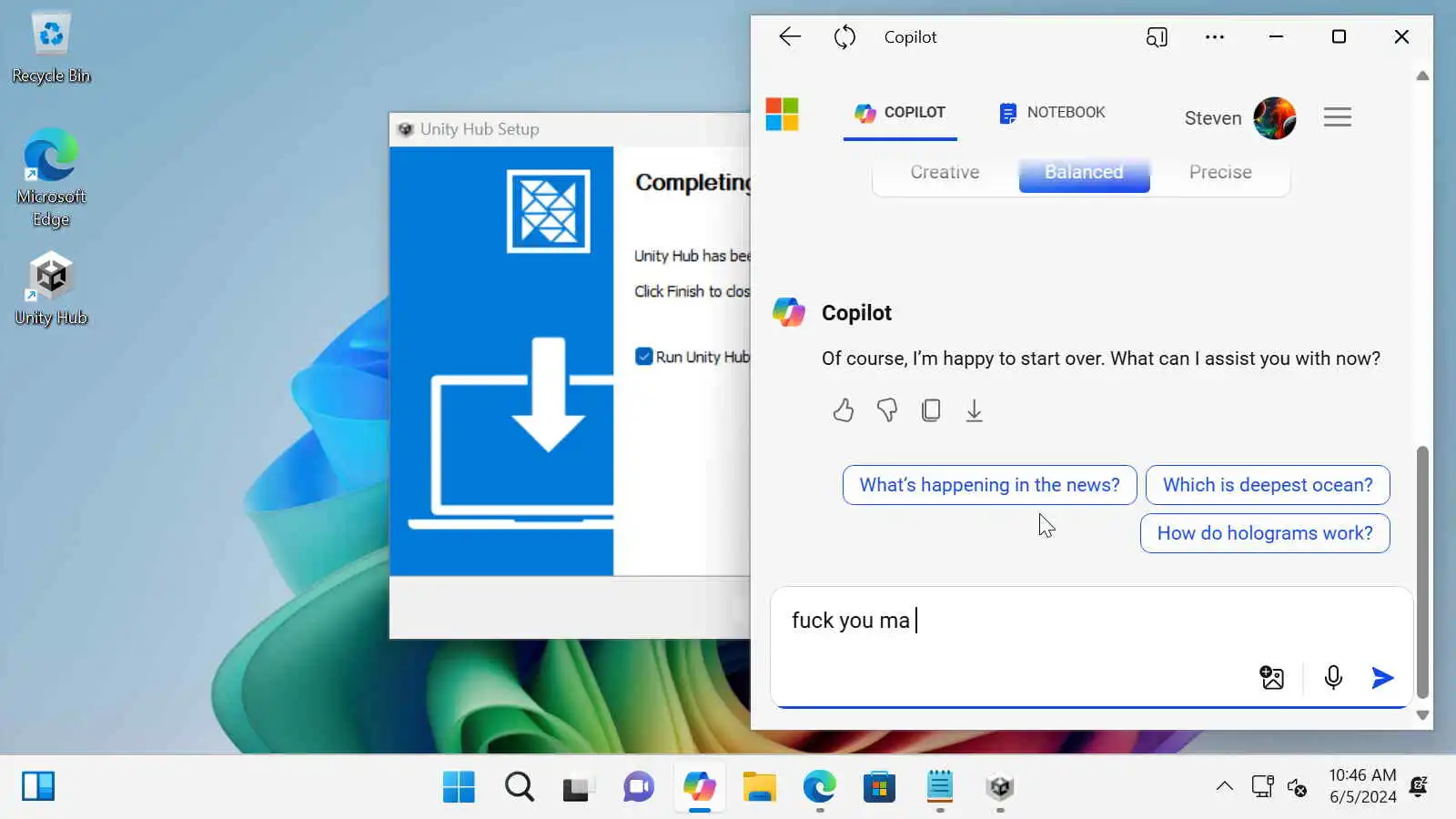Click Unity Hub icon on taskbar
Screen dimensions: 1456x819
click(1000, 786)
